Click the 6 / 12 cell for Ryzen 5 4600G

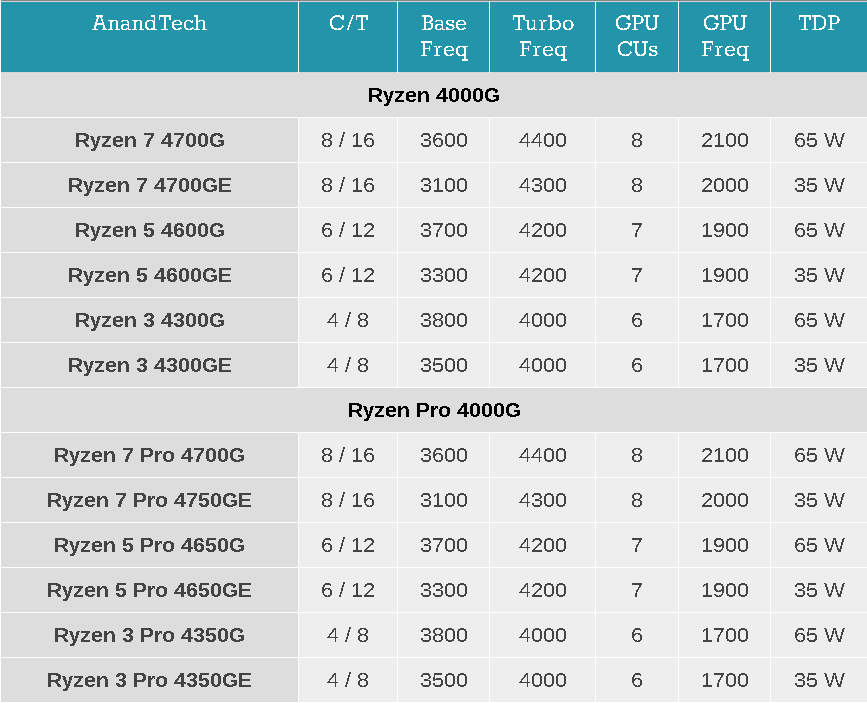point(348,230)
